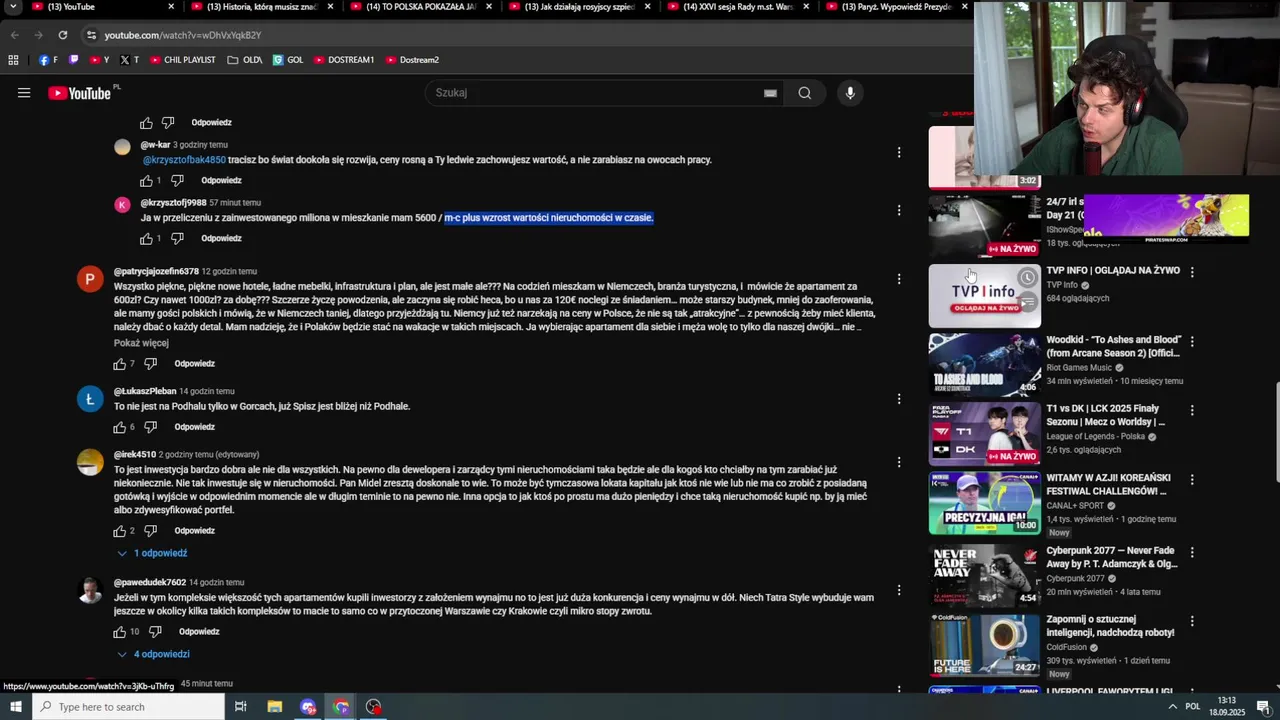Open @krzysztofbak4850 mention link
The height and width of the screenshot is (720, 1280).
click(184, 160)
